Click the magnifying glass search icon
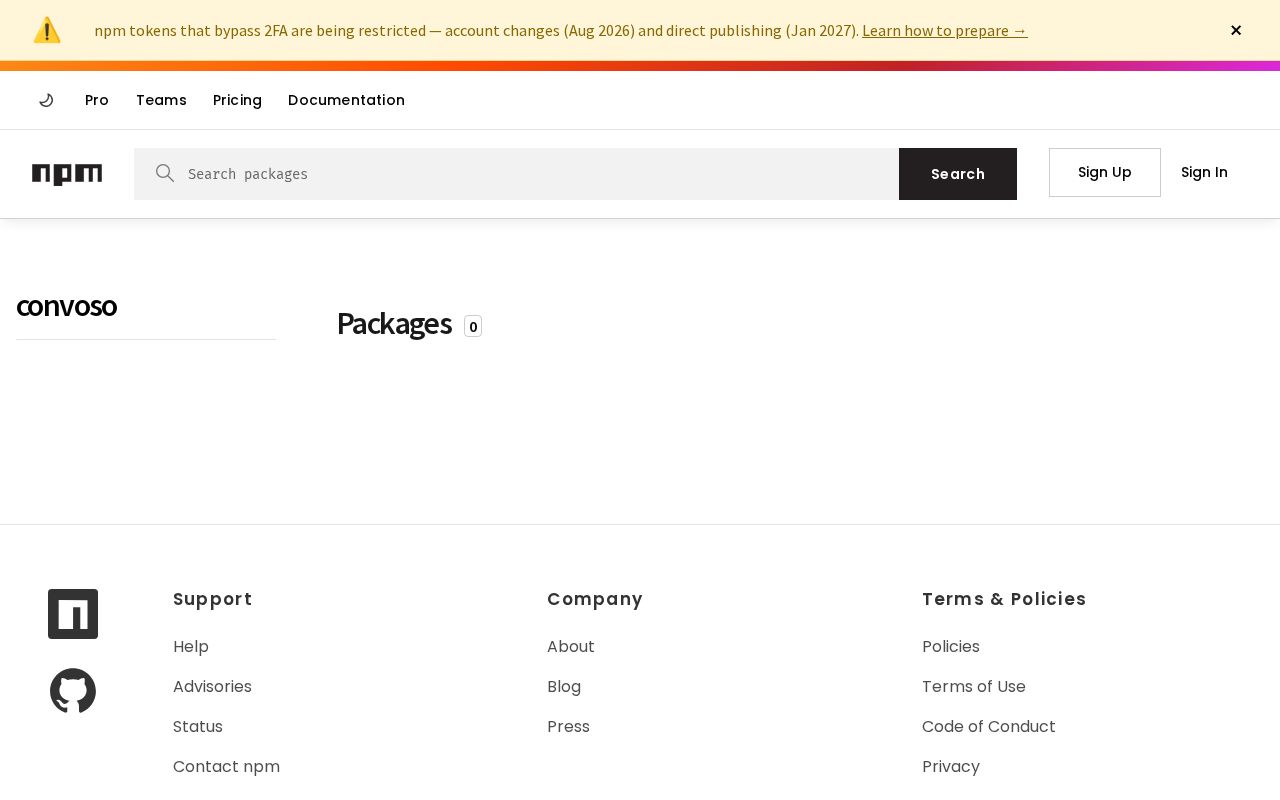1280x800 pixels. pos(165,173)
